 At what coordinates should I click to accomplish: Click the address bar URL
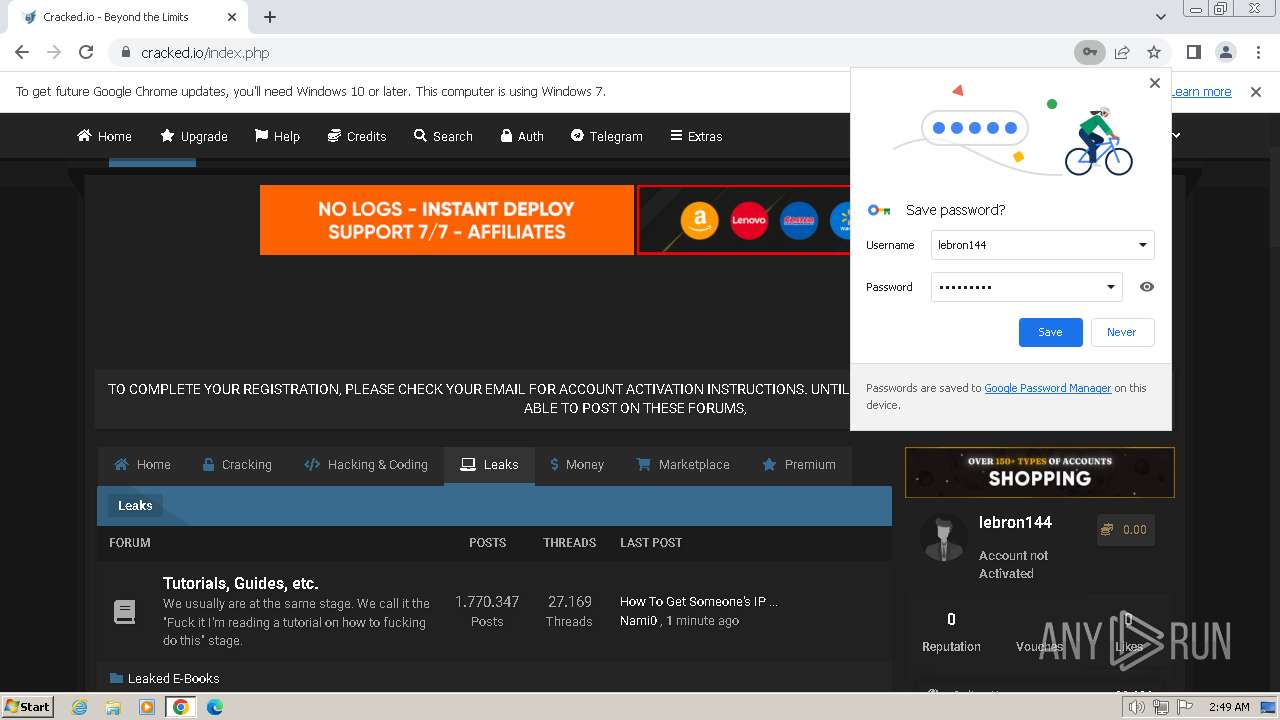(x=205, y=53)
